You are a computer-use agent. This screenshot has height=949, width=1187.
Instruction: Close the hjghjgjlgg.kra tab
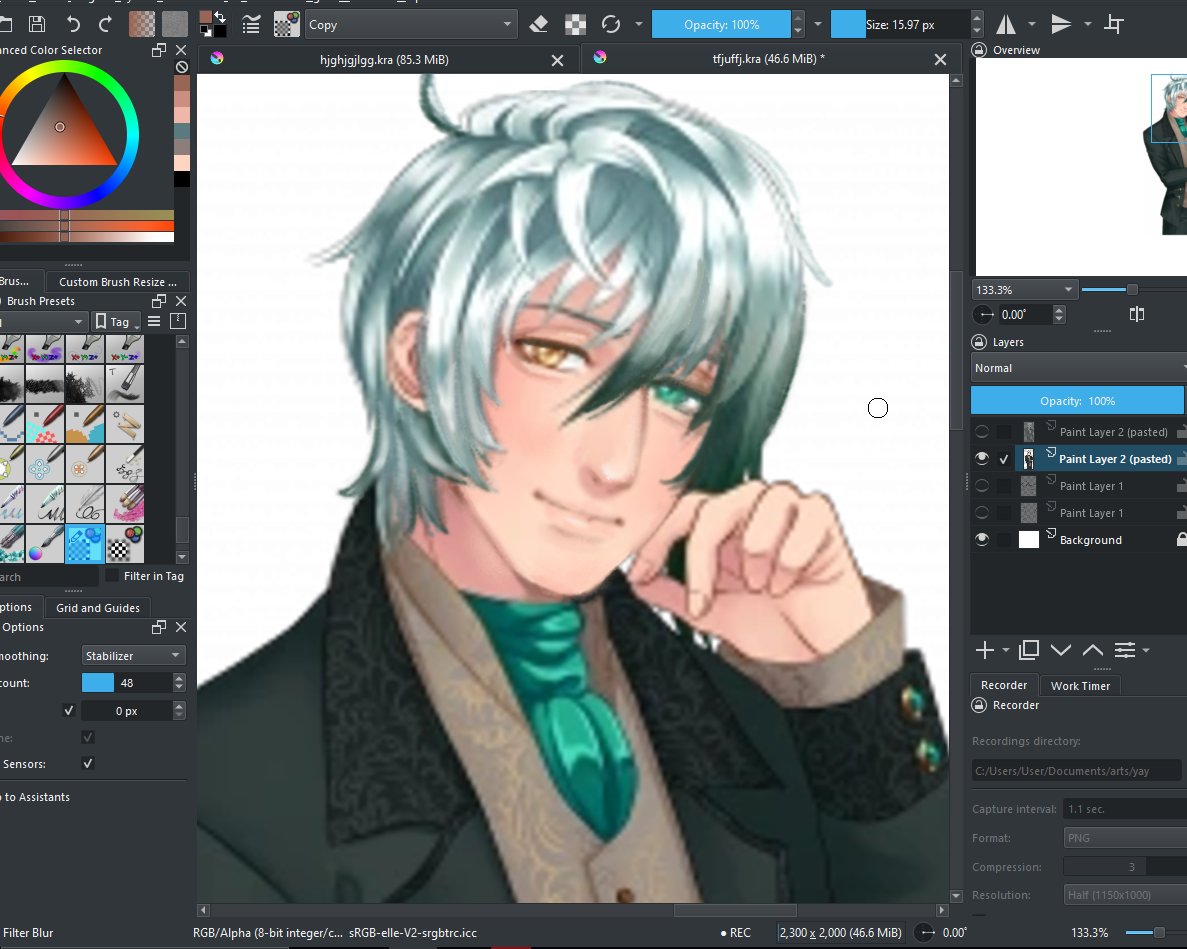(x=557, y=61)
